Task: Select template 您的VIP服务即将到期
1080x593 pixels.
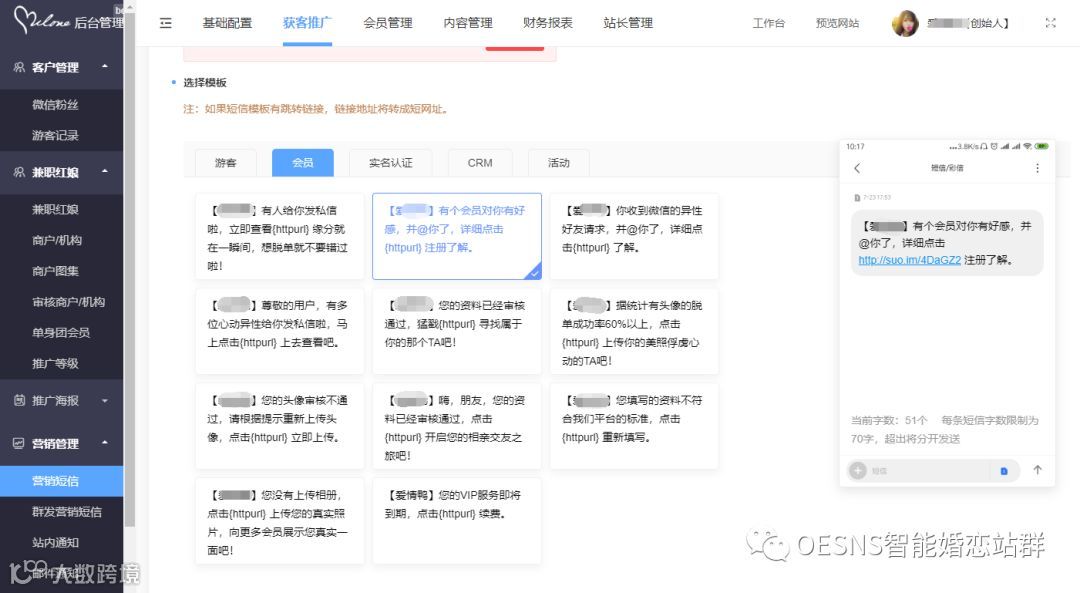Action: point(457,521)
